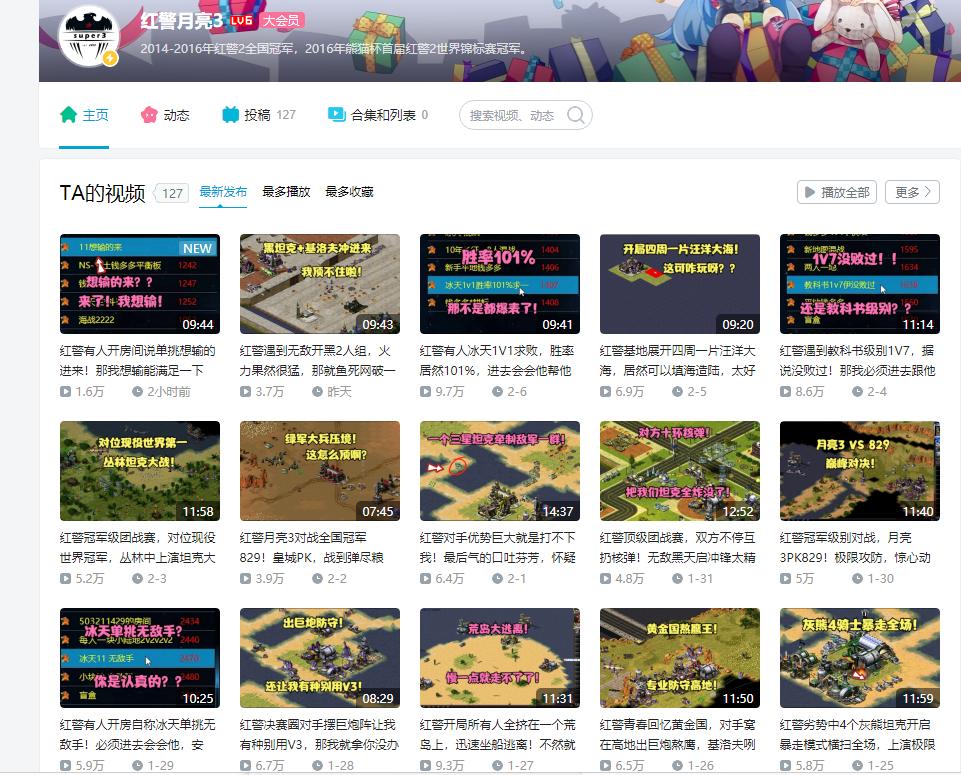Screen dimensions: 961x775
Task: Click the user avatar with lightning badge
Action: (90, 36)
